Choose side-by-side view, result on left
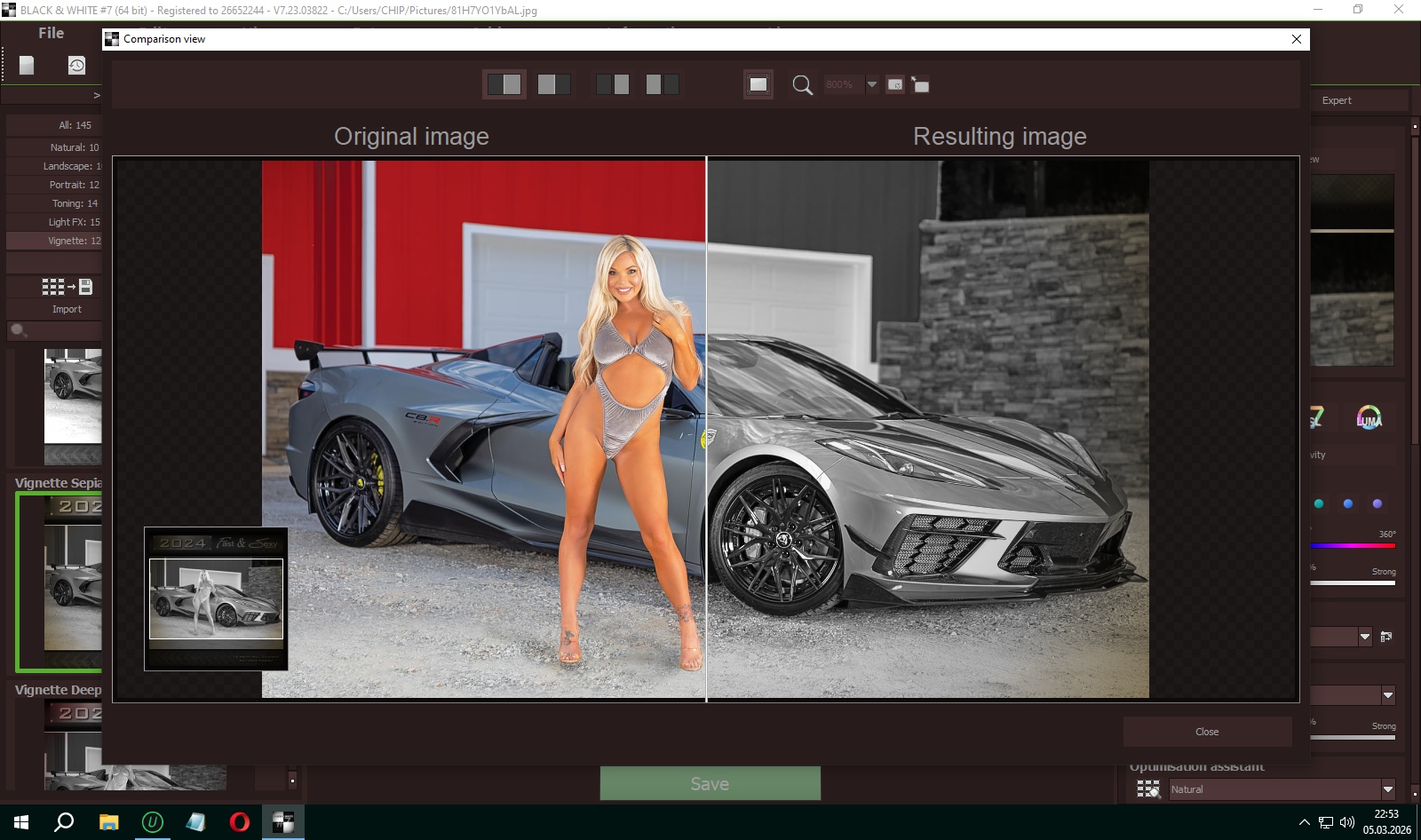 pos(662,84)
